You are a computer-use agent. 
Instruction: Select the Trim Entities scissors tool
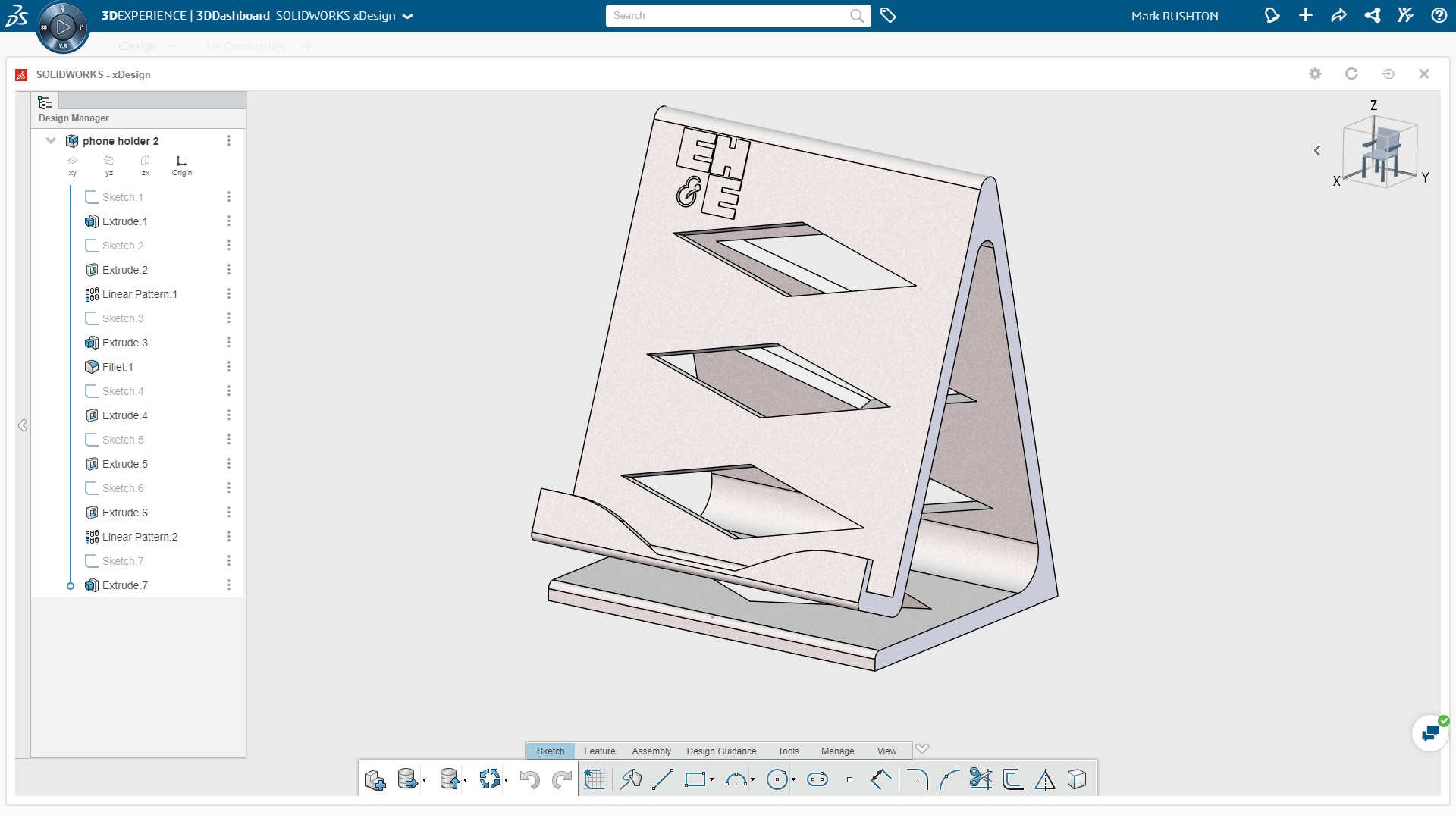coord(981,779)
